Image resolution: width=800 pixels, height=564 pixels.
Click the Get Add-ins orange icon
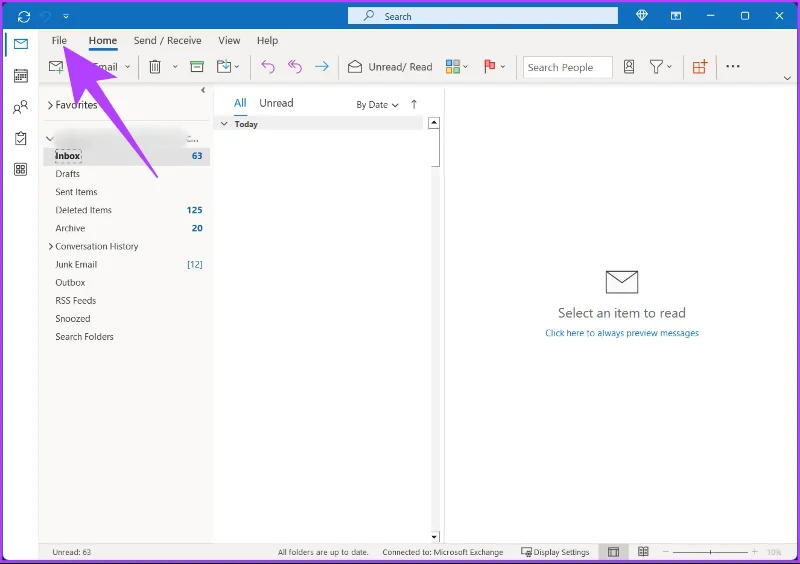[x=700, y=67]
